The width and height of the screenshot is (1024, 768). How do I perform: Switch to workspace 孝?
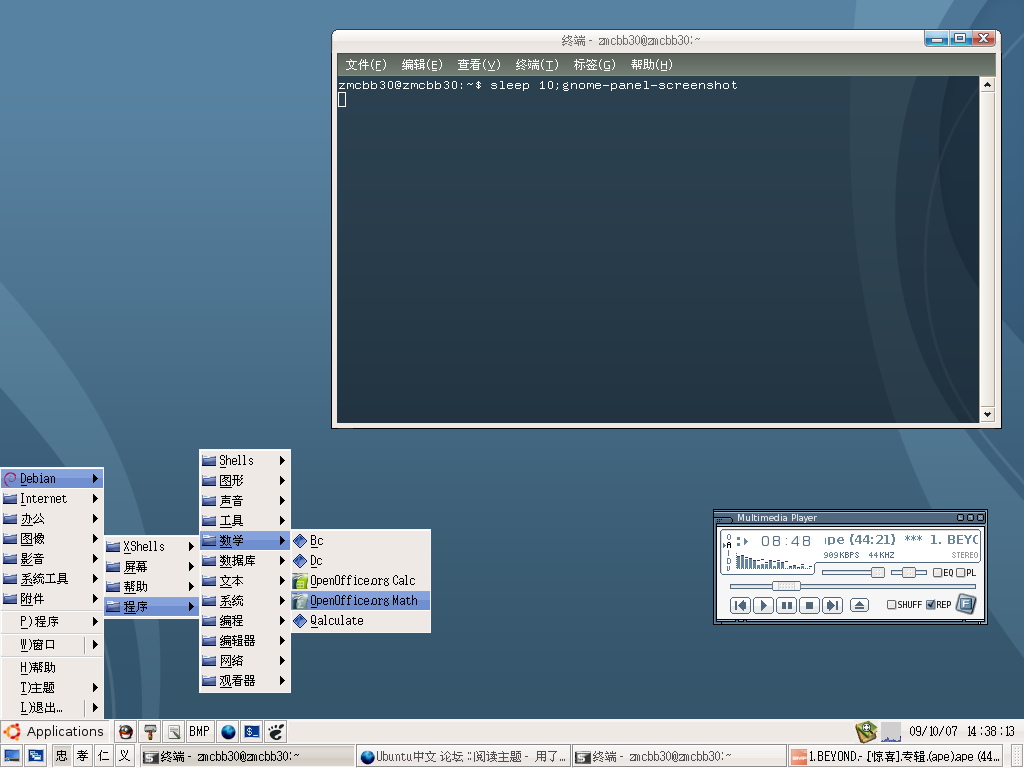[x=82, y=756]
